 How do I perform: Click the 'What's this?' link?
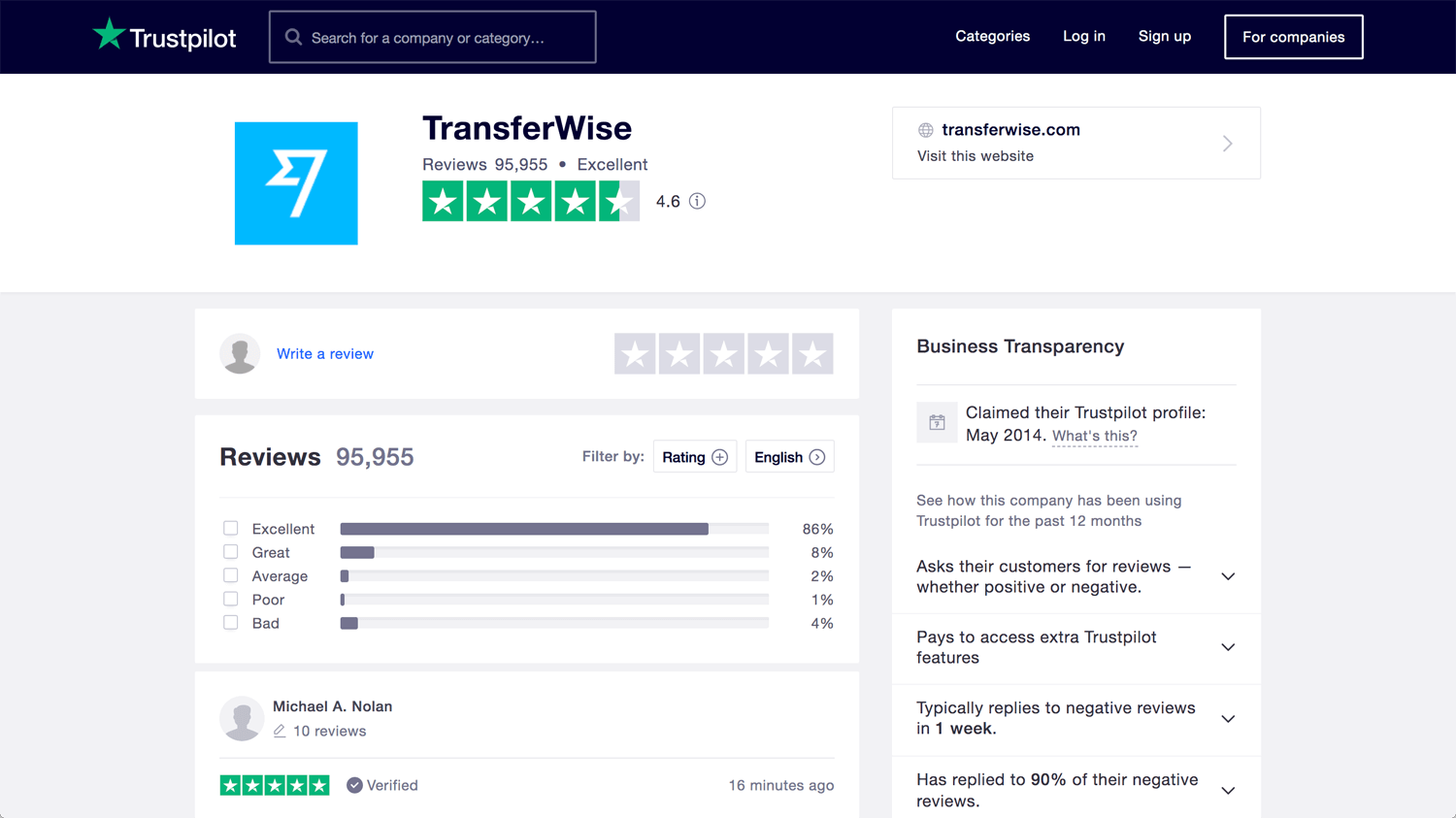1095,436
